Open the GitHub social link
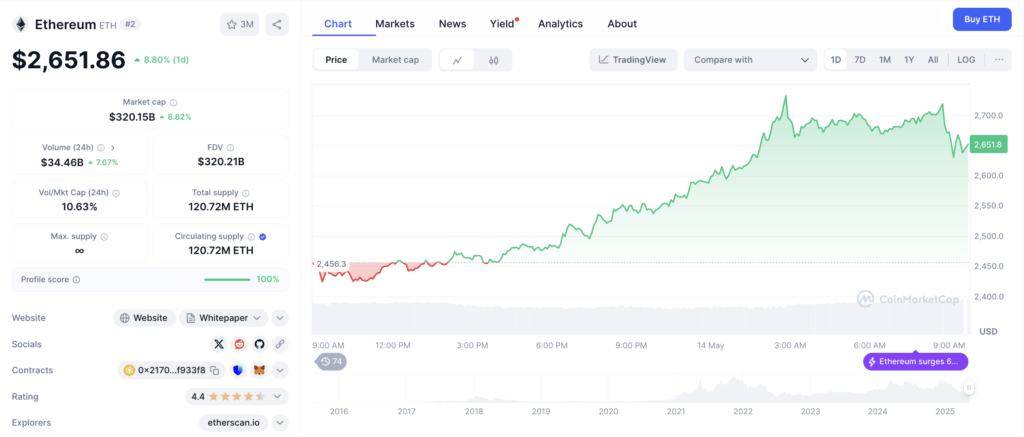This screenshot has width=1024, height=437. point(259,344)
